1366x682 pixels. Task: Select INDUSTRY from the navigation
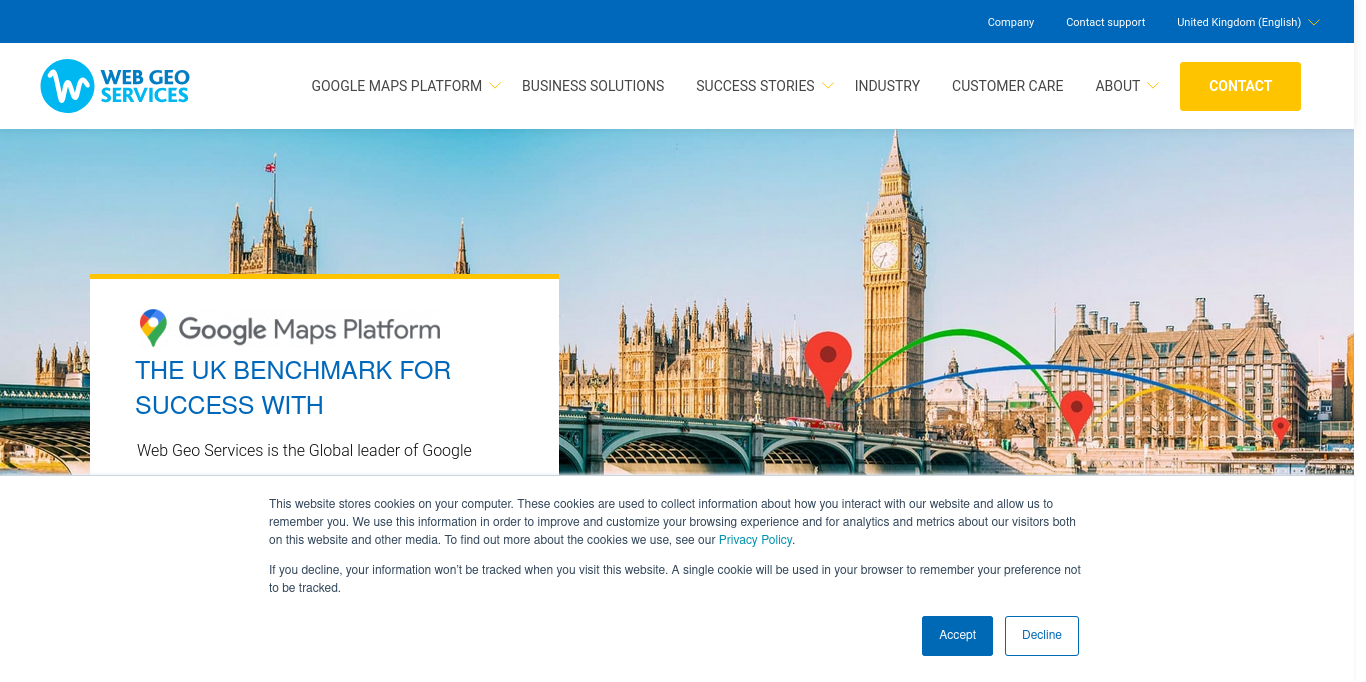pos(887,86)
